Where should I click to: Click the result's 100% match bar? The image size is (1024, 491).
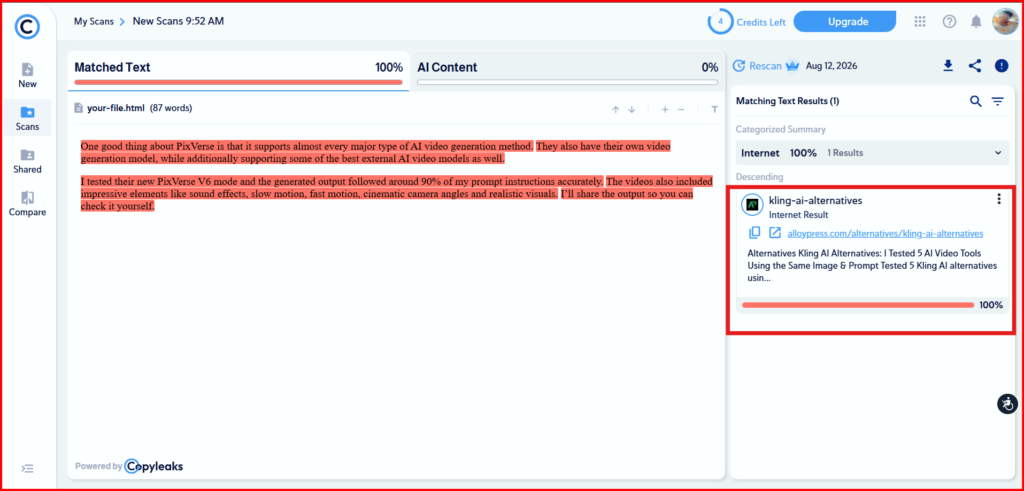[x=858, y=305]
